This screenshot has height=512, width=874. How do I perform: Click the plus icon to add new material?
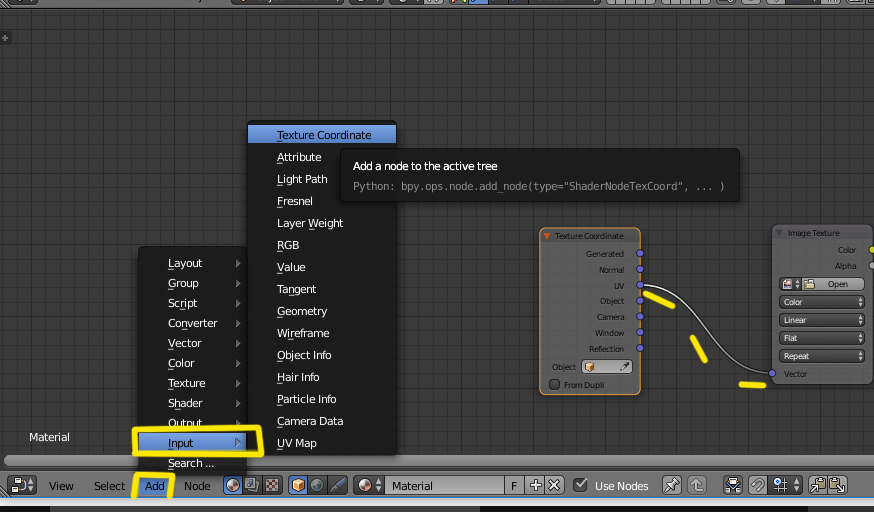[536, 486]
